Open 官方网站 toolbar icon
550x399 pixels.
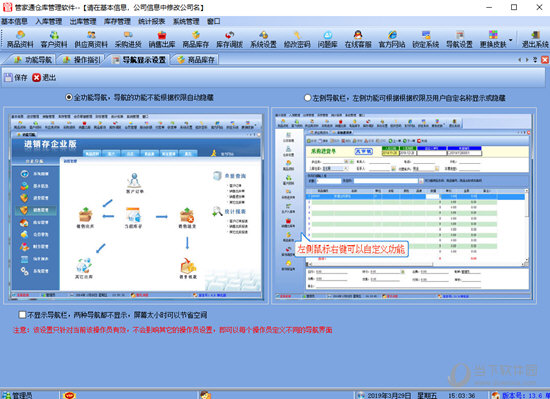click(x=392, y=39)
